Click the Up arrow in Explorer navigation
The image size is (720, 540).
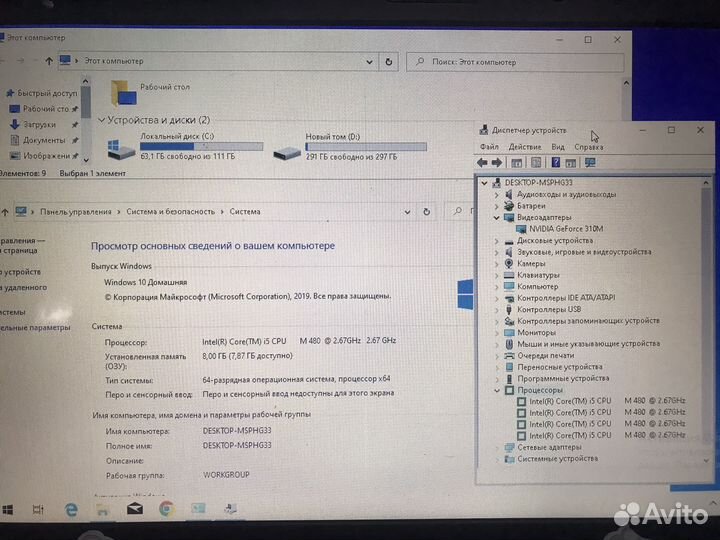[x=49, y=61]
